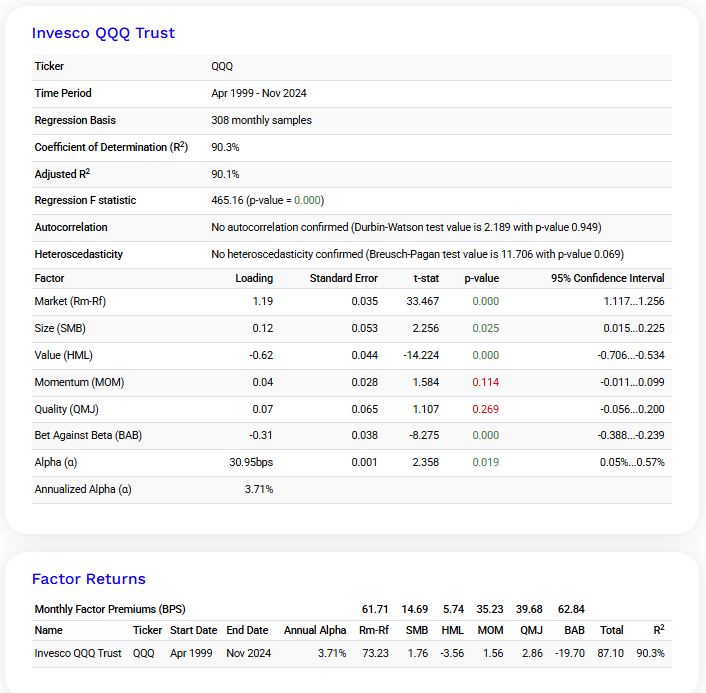This screenshot has width=706, height=693.
Task: Click the End Date value Nov 2024
Action: [249, 653]
